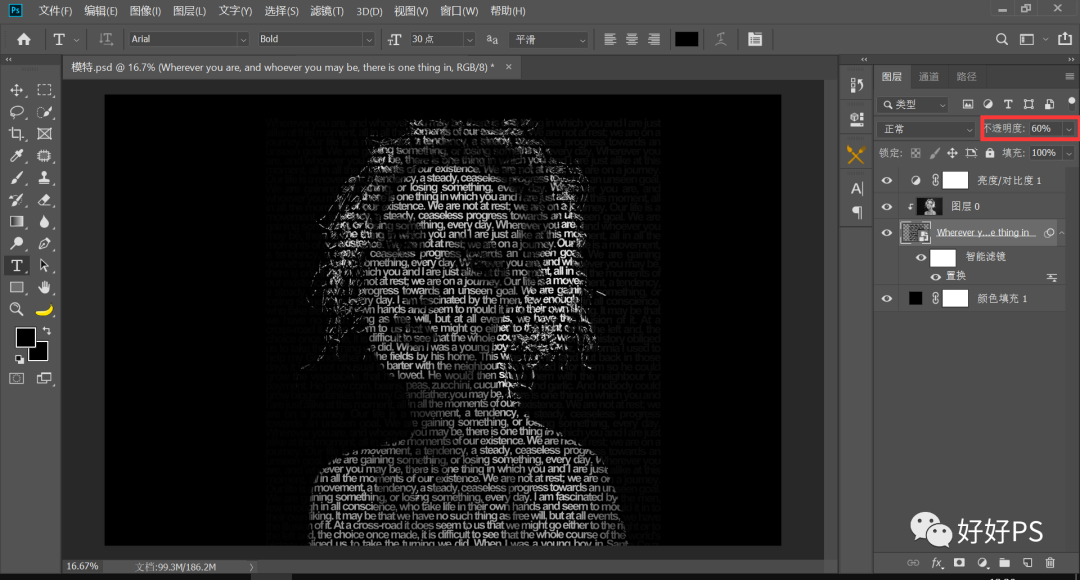1080x580 pixels.
Task: Open the Paragraph panel icon
Action: pos(857,212)
